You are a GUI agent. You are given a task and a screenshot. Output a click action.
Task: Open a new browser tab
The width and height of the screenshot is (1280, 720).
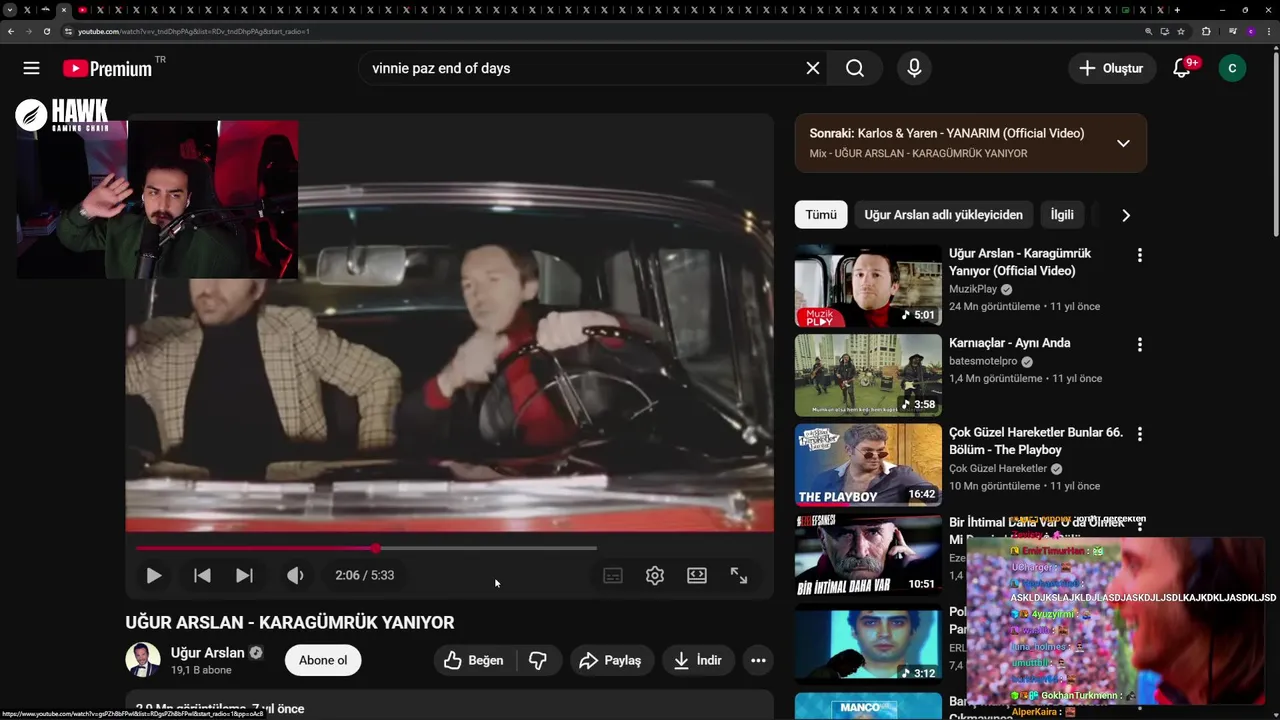[1177, 10]
